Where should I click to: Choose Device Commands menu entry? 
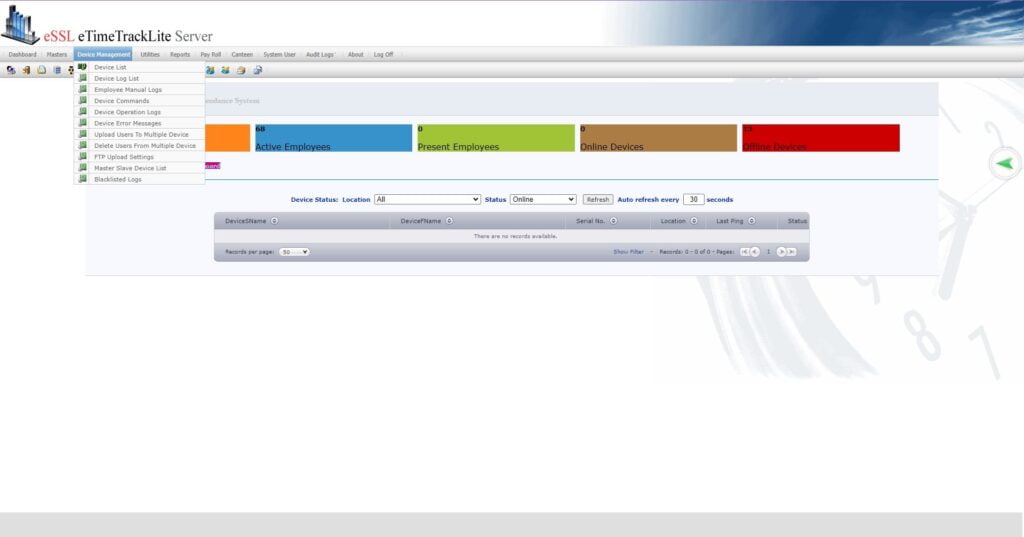tap(140, 101)
